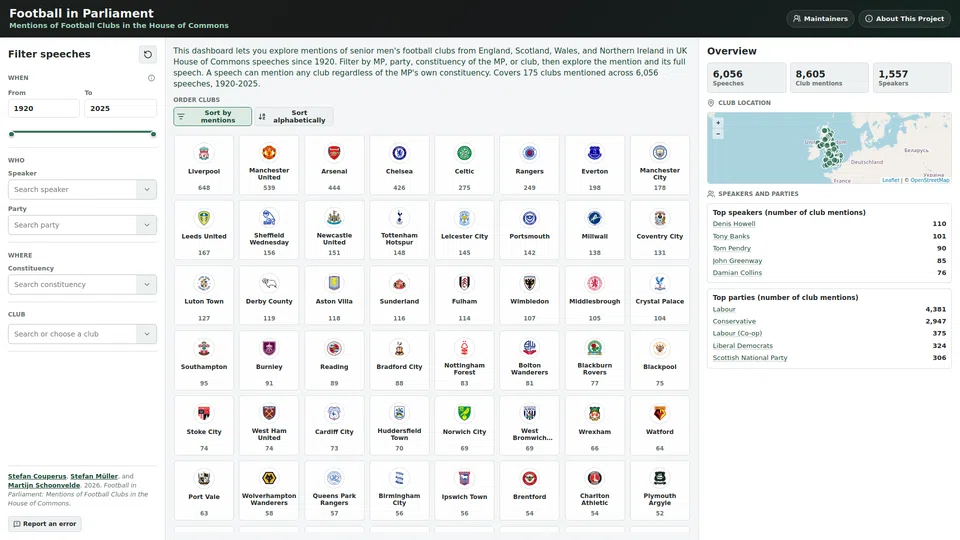Open About This Project

coord(904,18)
